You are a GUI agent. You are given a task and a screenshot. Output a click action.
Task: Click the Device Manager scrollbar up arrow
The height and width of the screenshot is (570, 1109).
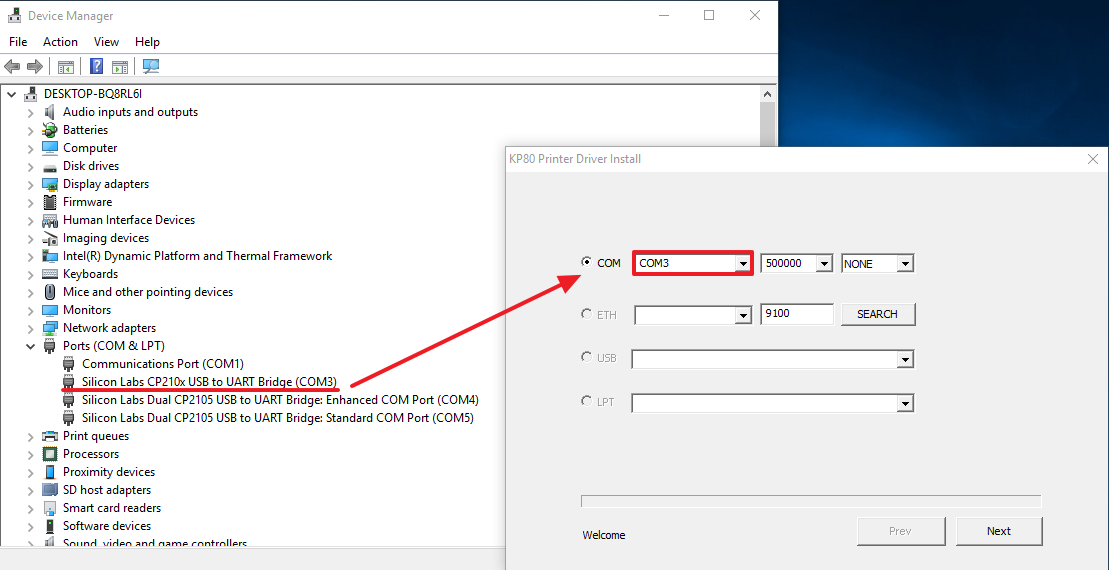pos(767,93)
